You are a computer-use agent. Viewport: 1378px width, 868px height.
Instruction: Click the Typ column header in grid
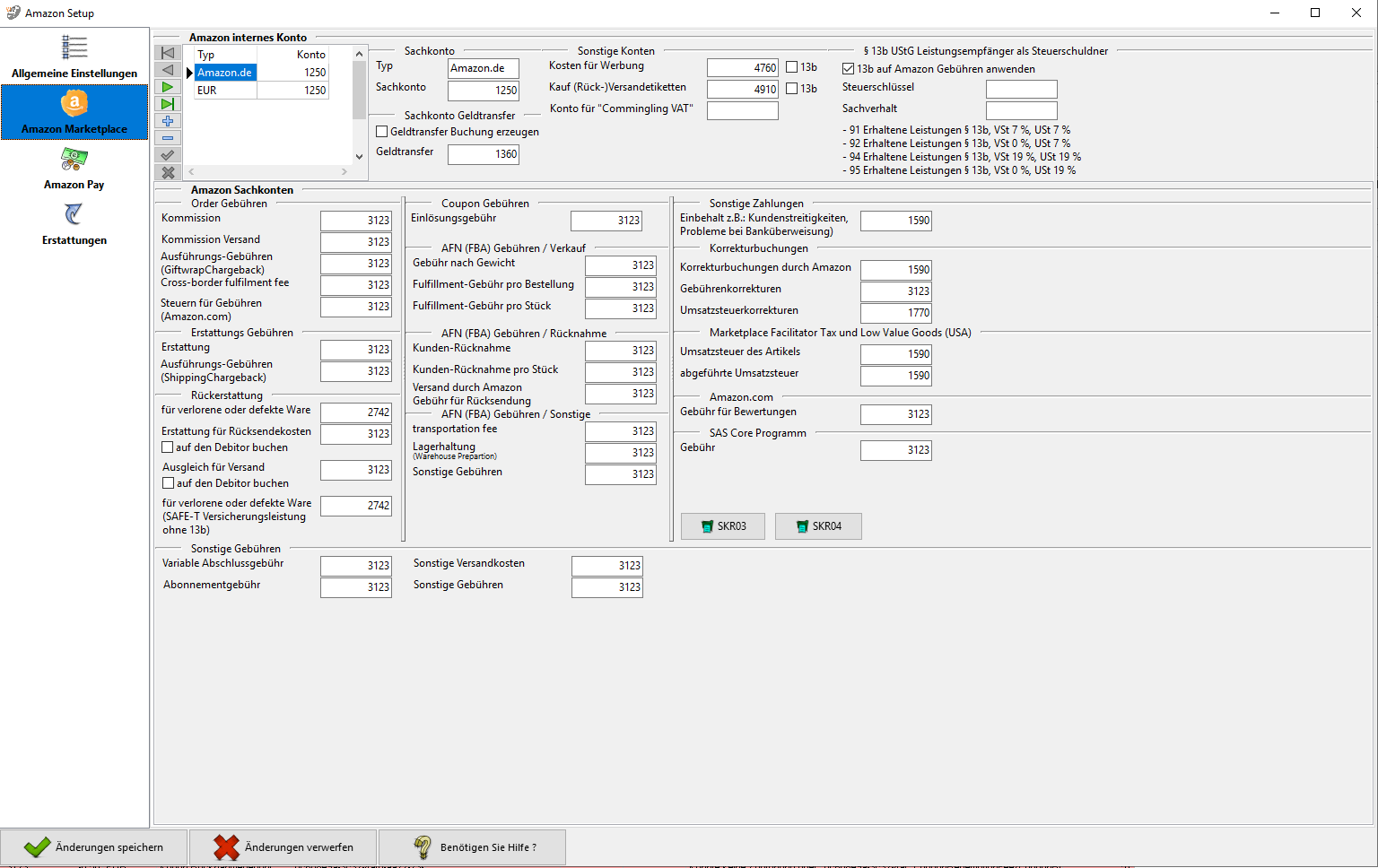pyautogui.click(x=226, y=55)
